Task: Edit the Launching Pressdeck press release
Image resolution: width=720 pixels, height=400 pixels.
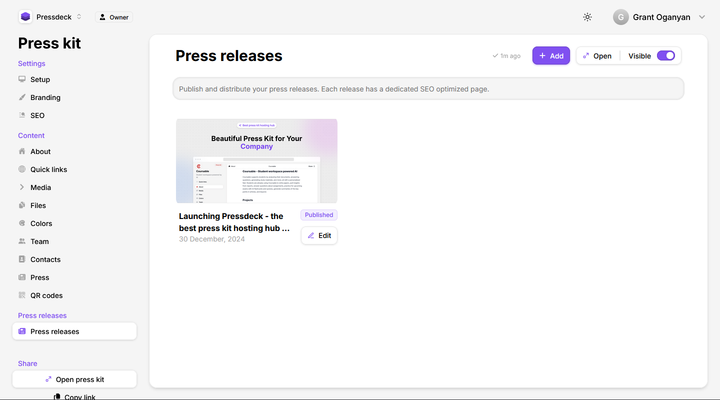Action: coord(319,236)
